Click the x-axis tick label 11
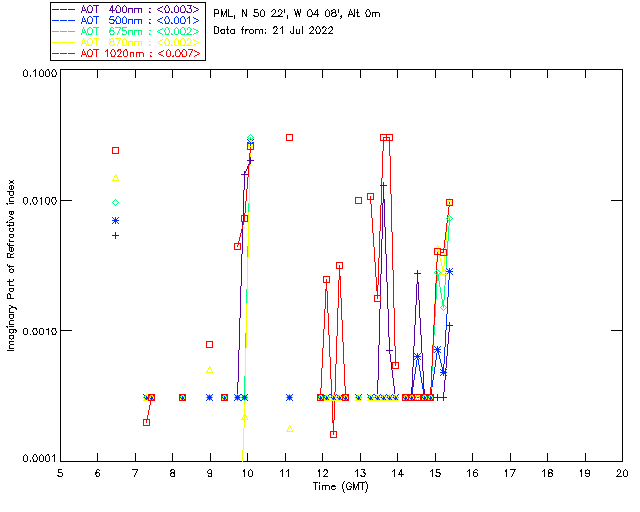This screenshot has width=640, height=512. pos(285,473)
